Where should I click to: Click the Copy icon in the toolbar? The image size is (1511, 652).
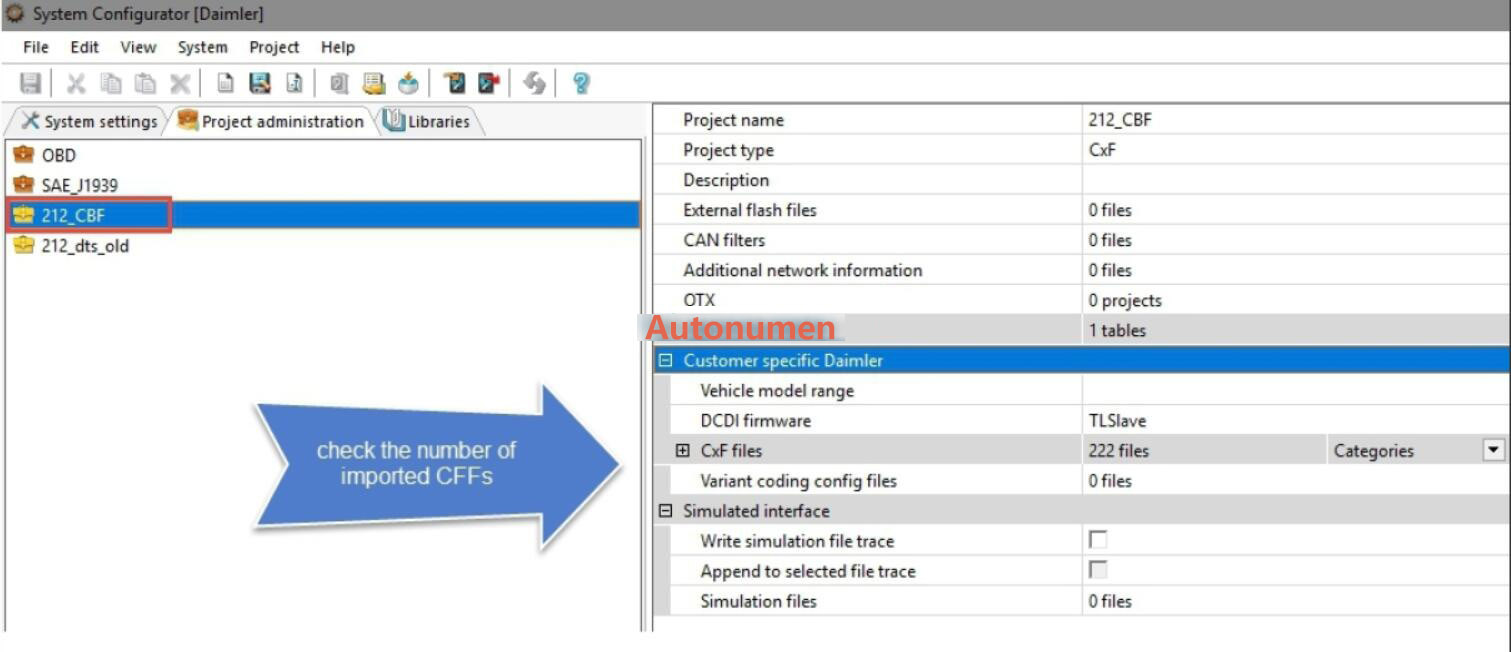pyautogui.click(x=111, y=84)
